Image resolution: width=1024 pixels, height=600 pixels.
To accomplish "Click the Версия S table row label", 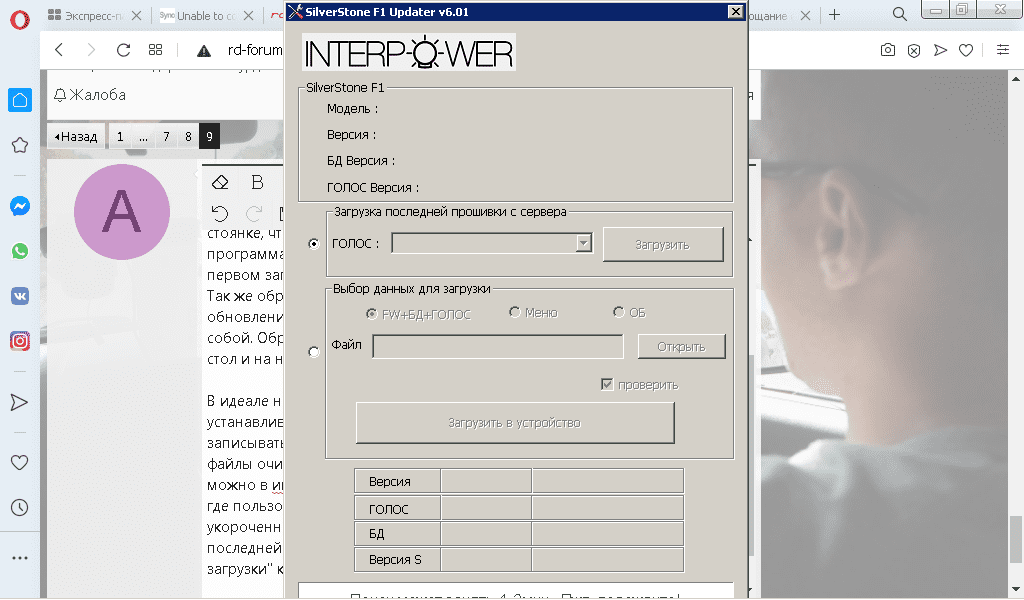I will [x=397, y=560].
